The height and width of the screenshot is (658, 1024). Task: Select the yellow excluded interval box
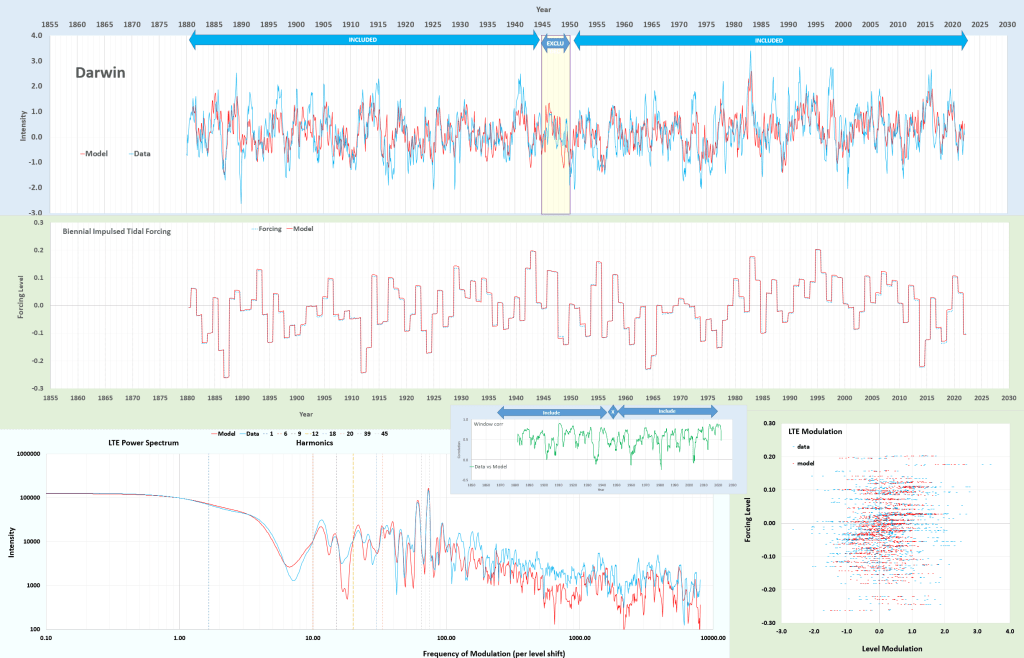tap(555, 130)
